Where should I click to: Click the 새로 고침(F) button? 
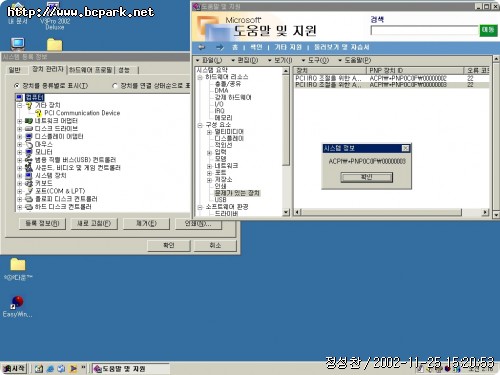pos(94,223)
